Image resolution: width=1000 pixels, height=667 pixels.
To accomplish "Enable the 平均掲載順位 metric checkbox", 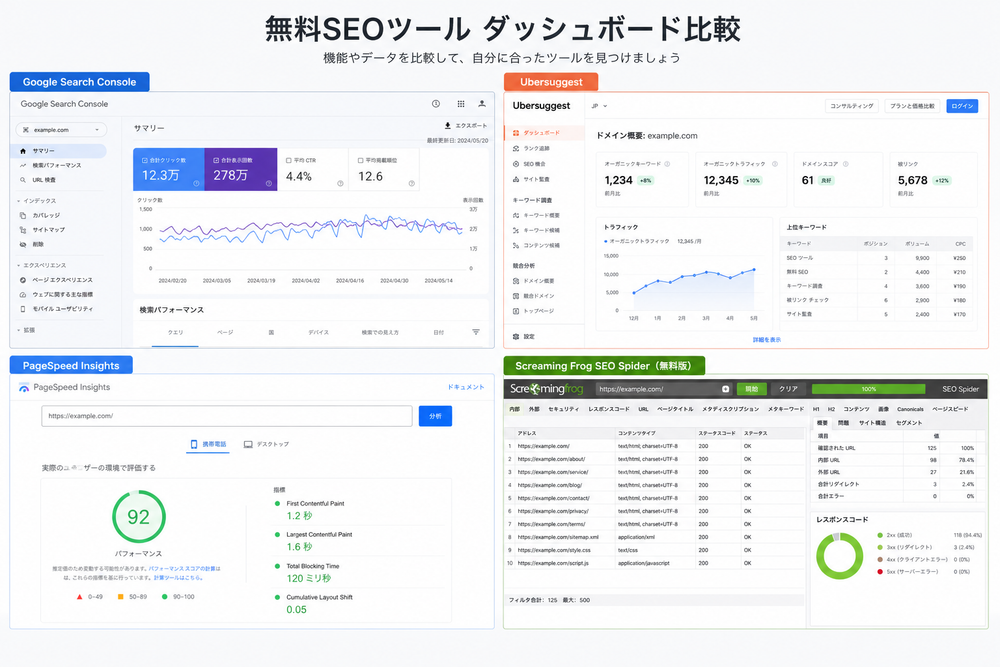I will click(x=360, y=161).
